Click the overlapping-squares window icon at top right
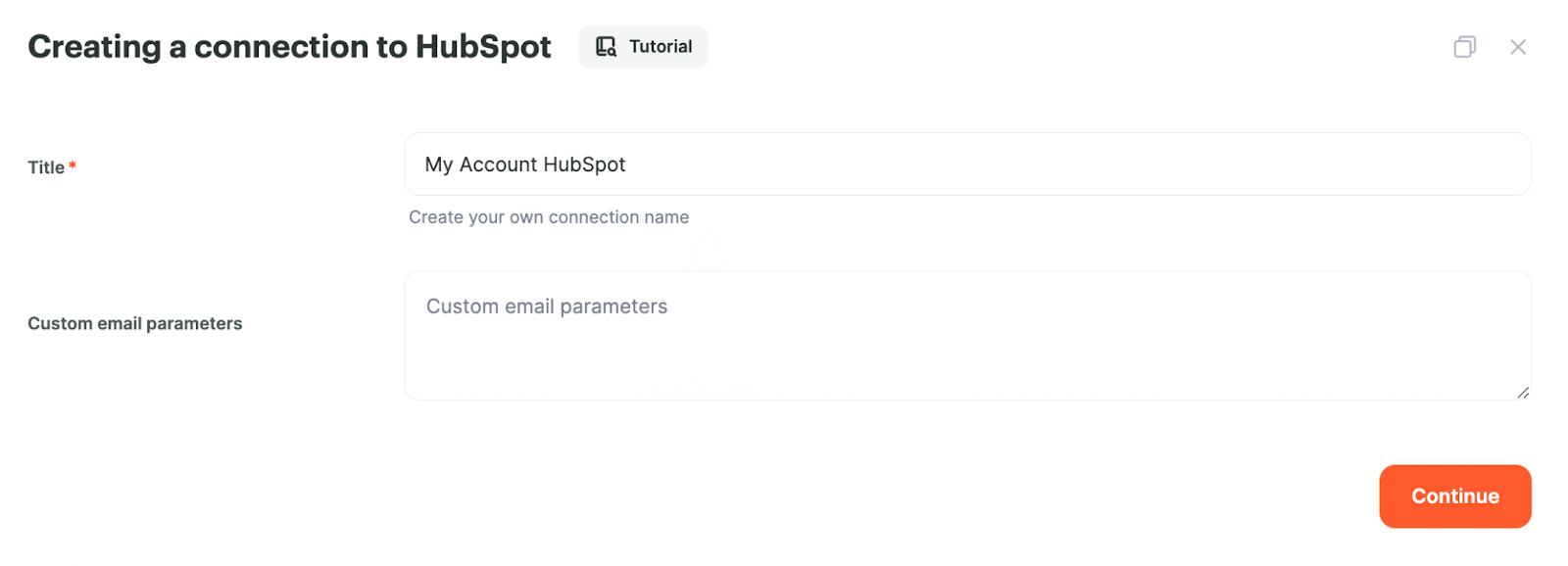This screenshot has height=566, width=1568. click(x=1464, y=47)
